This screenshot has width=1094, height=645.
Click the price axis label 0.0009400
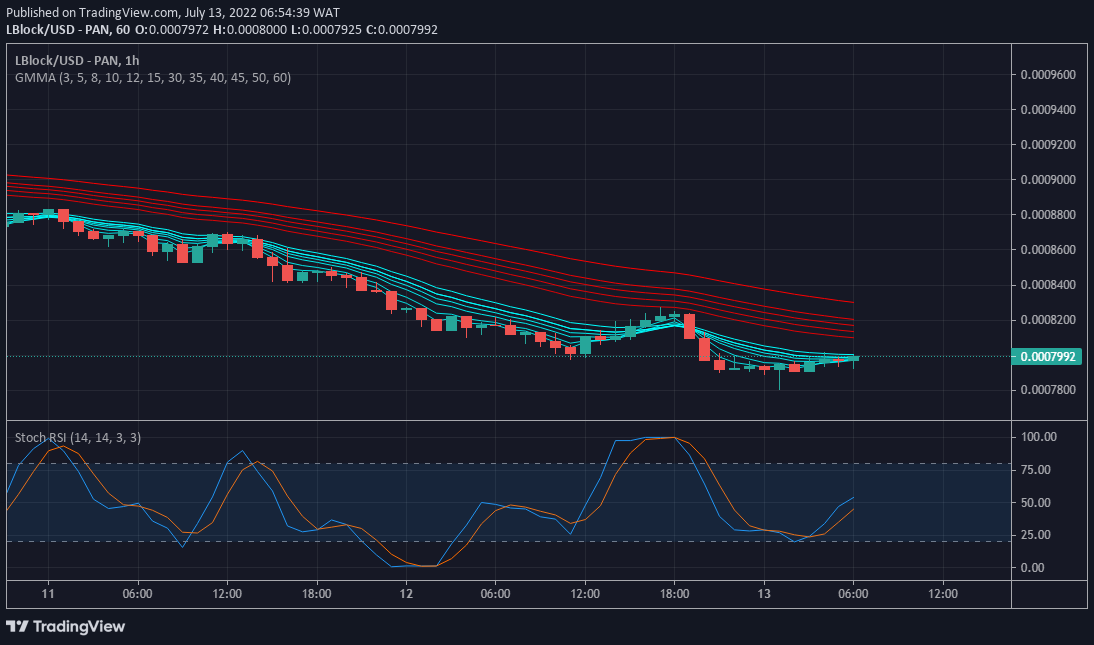coord(1048,110)
